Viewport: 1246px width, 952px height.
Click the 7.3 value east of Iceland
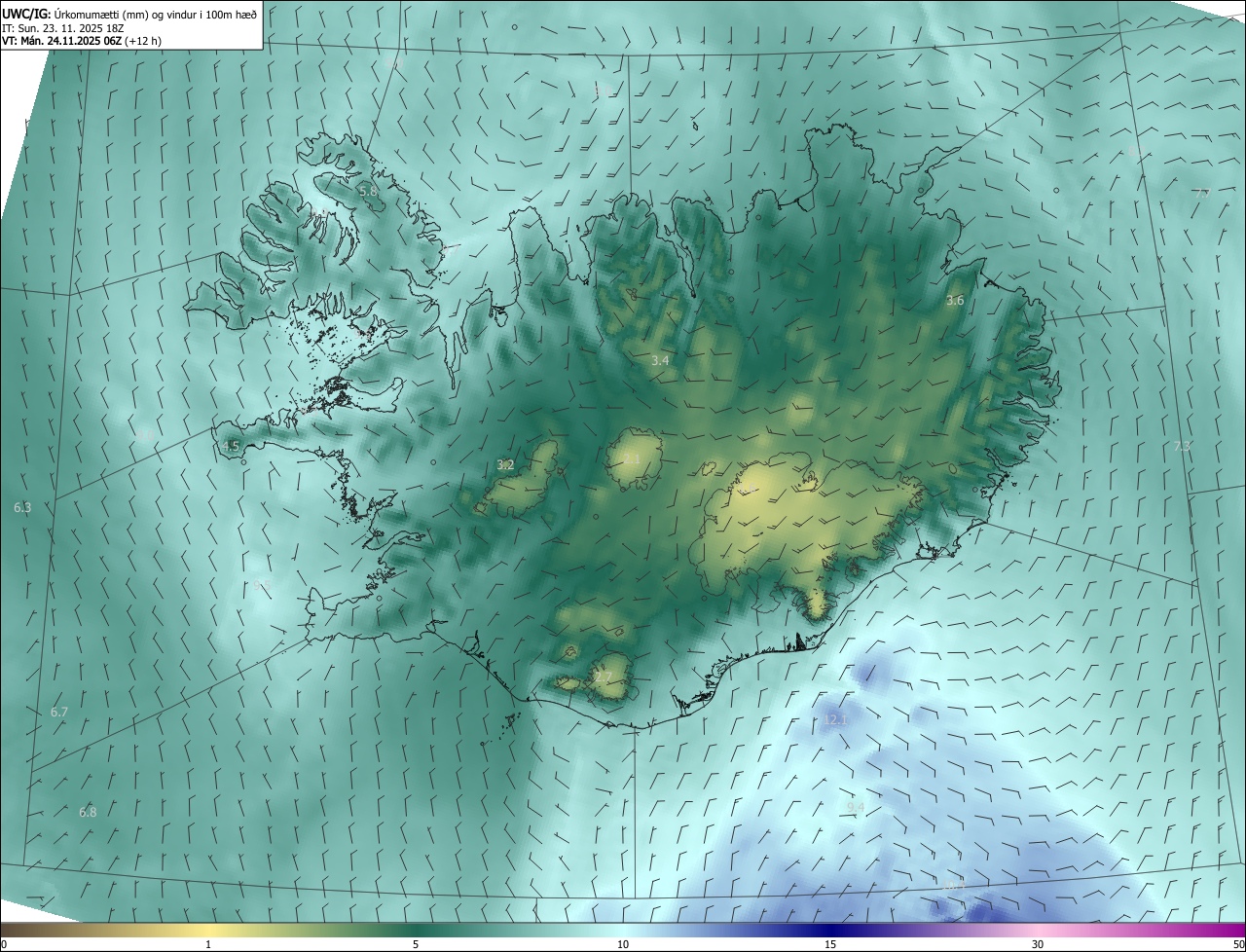click(x=1182, y=446)
